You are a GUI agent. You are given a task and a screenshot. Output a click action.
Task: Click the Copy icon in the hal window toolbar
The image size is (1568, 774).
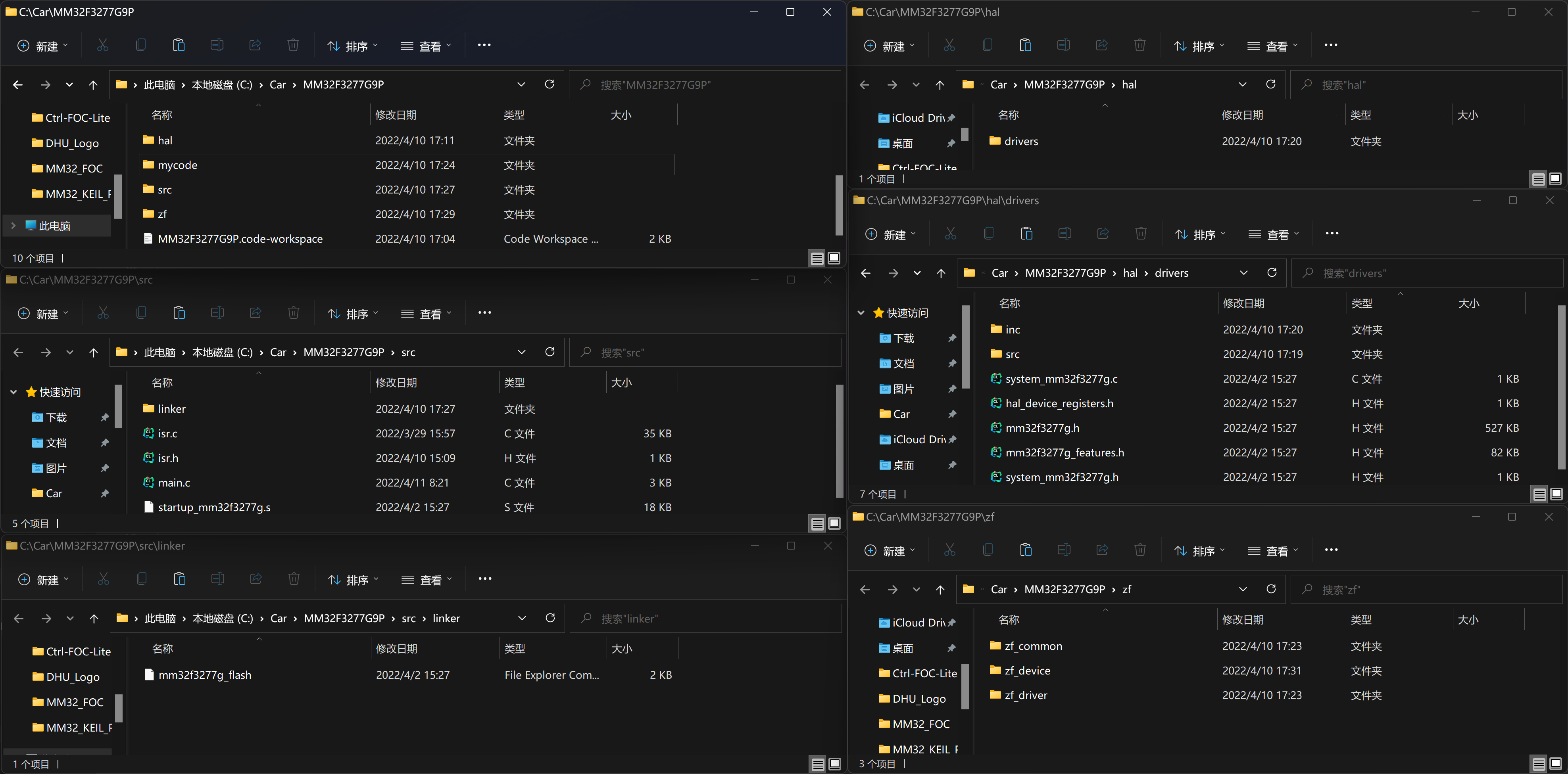pyautogui.click(x=987, y=46)
